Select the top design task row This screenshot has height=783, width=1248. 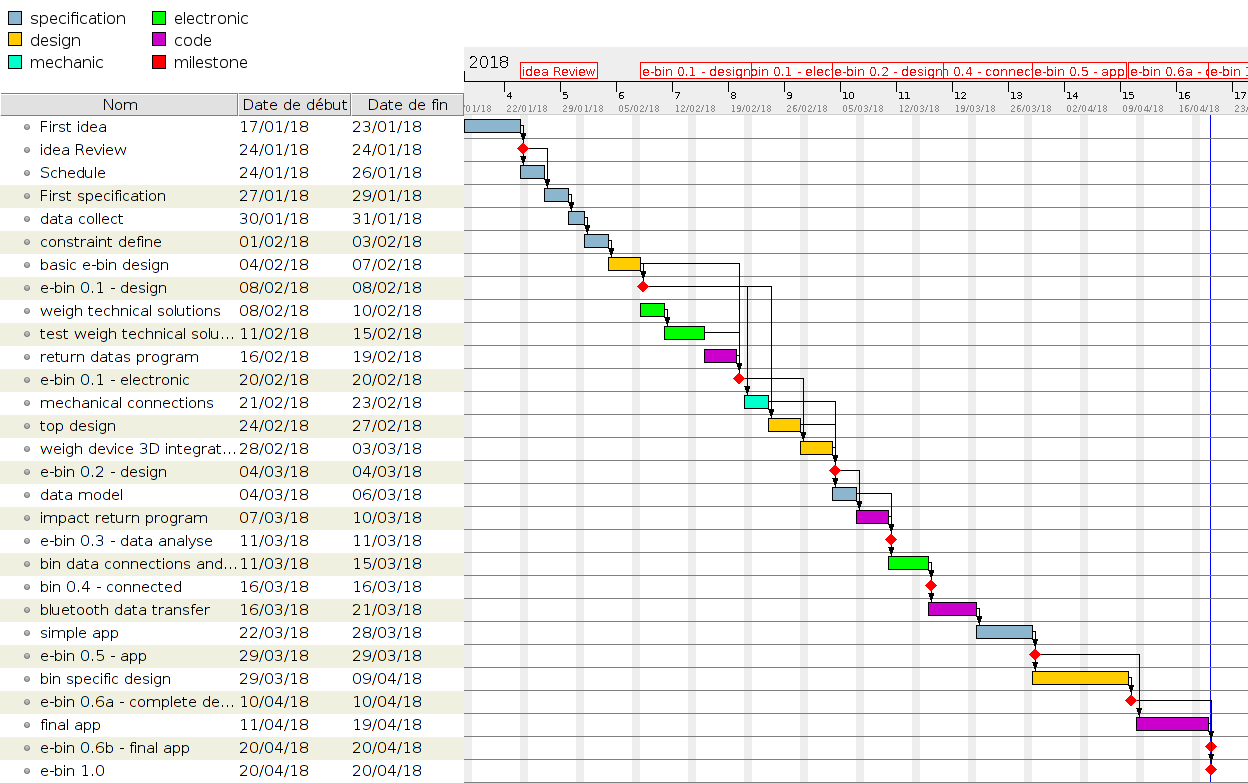point(232,426)
